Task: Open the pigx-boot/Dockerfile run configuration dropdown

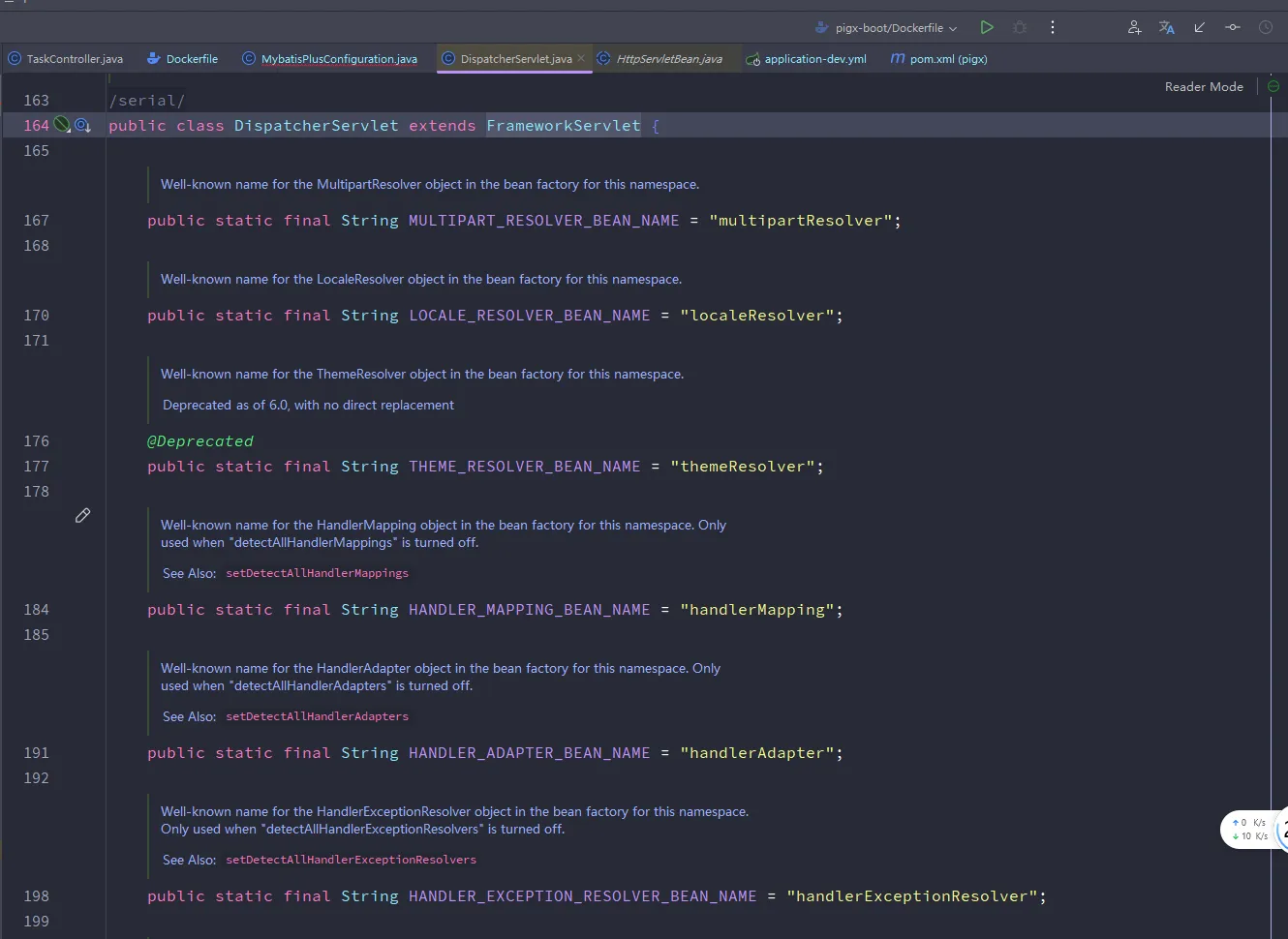Action: [x=888, y=28]
